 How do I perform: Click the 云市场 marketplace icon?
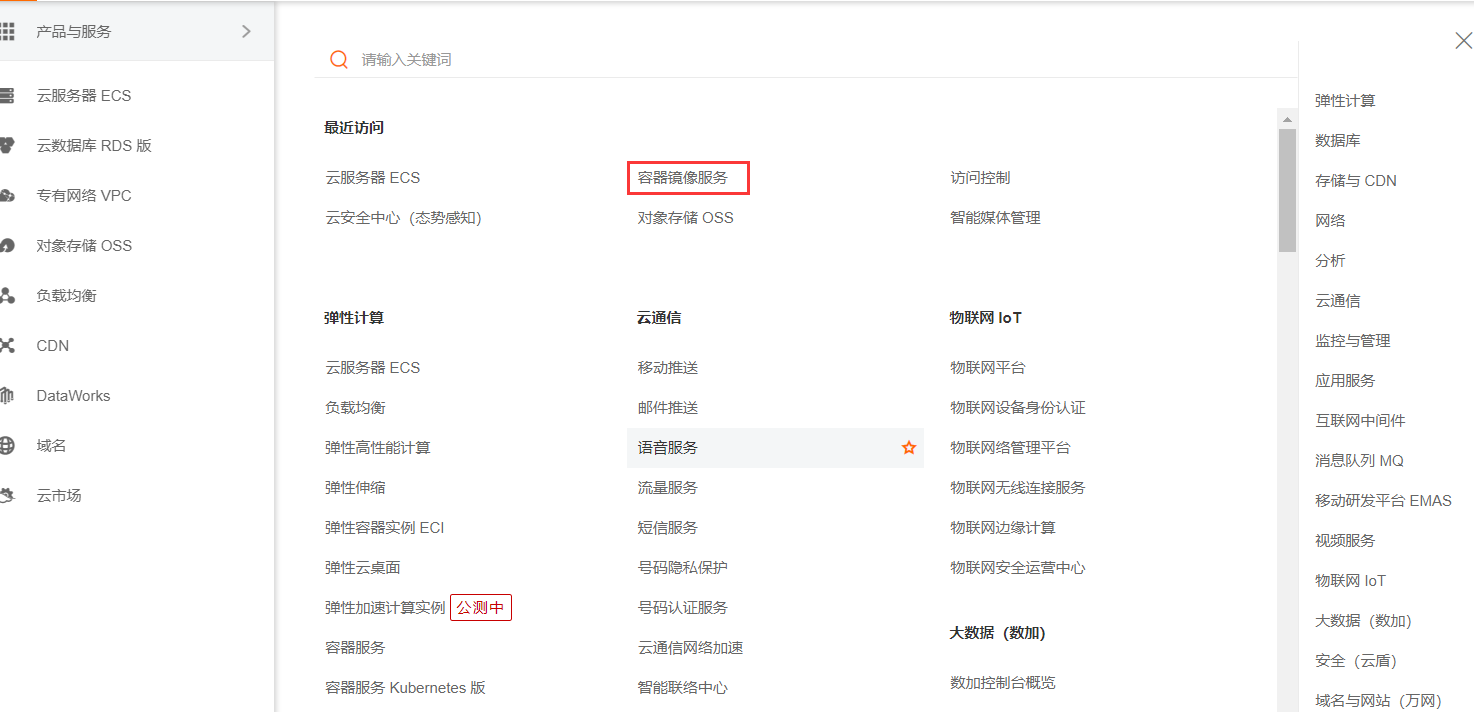7,496
